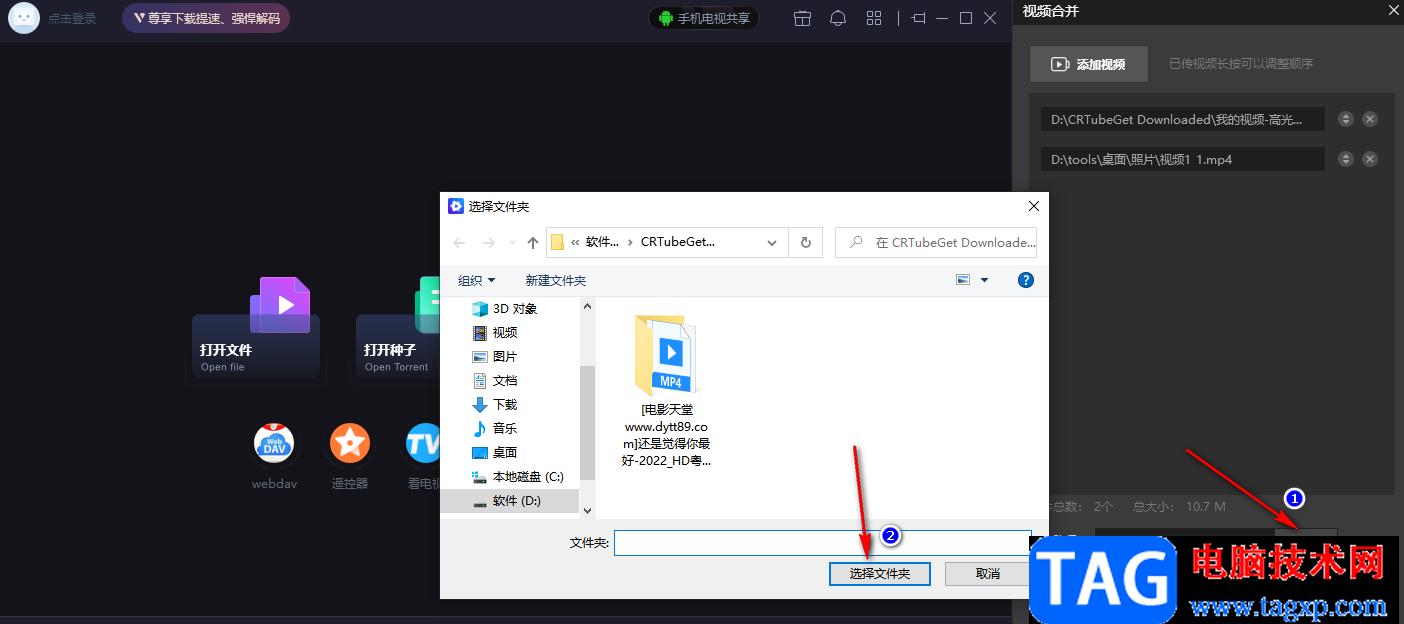Click 选择文件夹 button
Viewport: 1404px width, 624px height.
pyautogui.click(x=880, y=574)
